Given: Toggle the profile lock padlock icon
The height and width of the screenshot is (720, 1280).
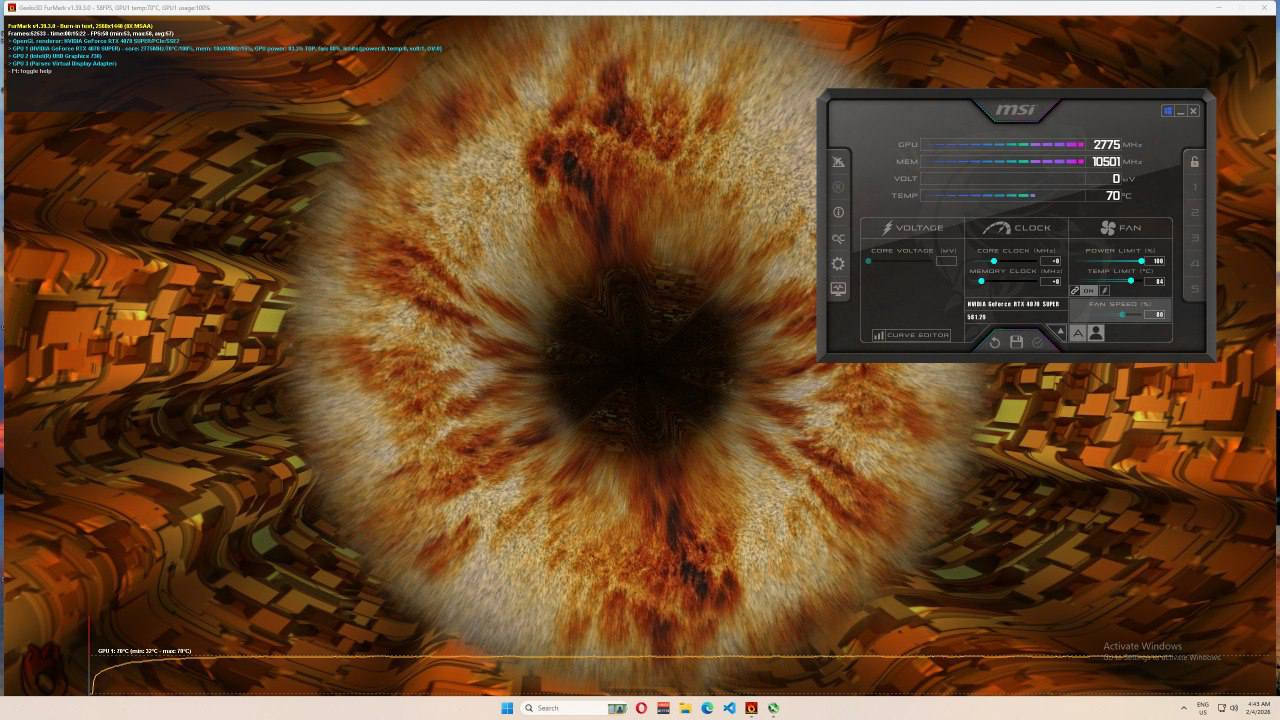Looking at the screenshot, I should coord(1194,162).
